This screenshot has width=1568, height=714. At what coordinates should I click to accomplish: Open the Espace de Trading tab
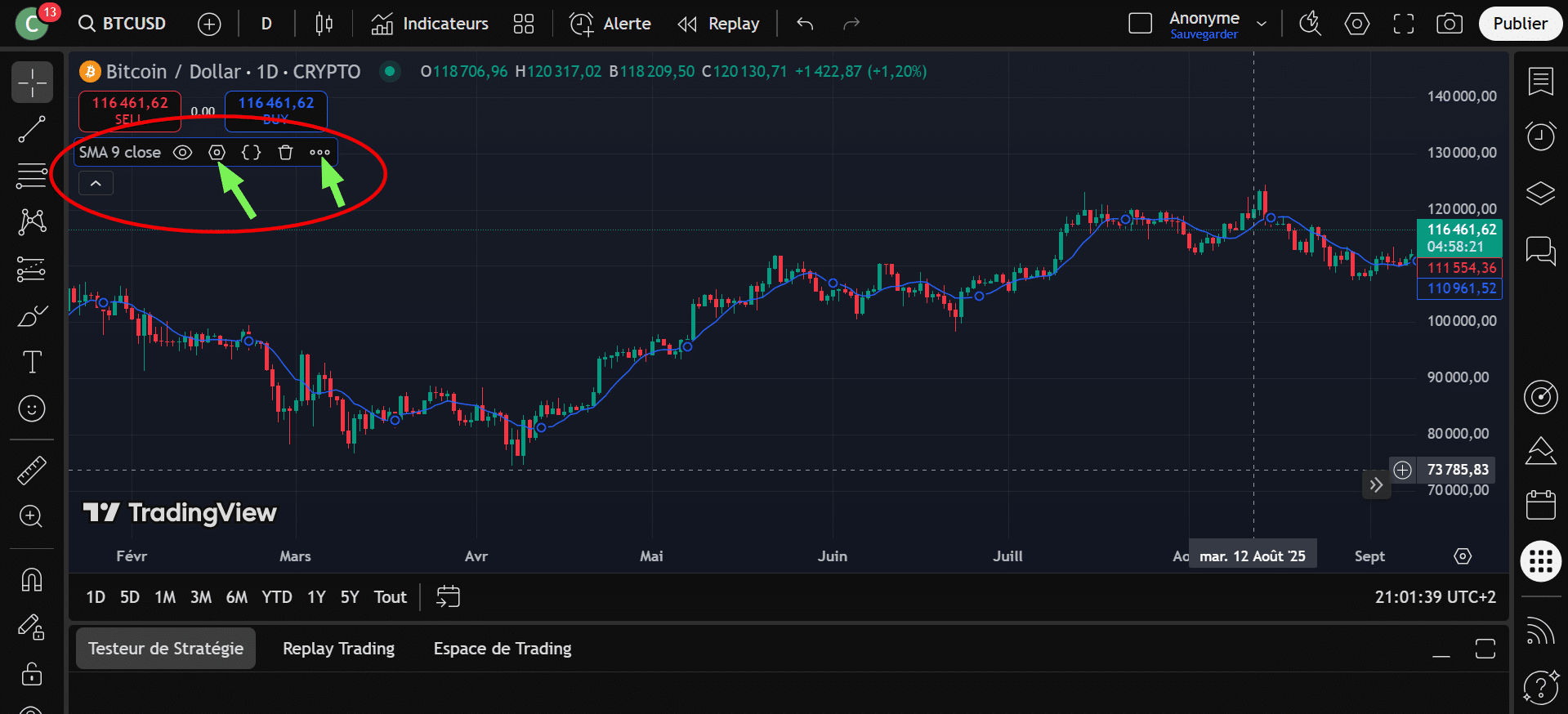pyautogui.click(x=503, y=649)
